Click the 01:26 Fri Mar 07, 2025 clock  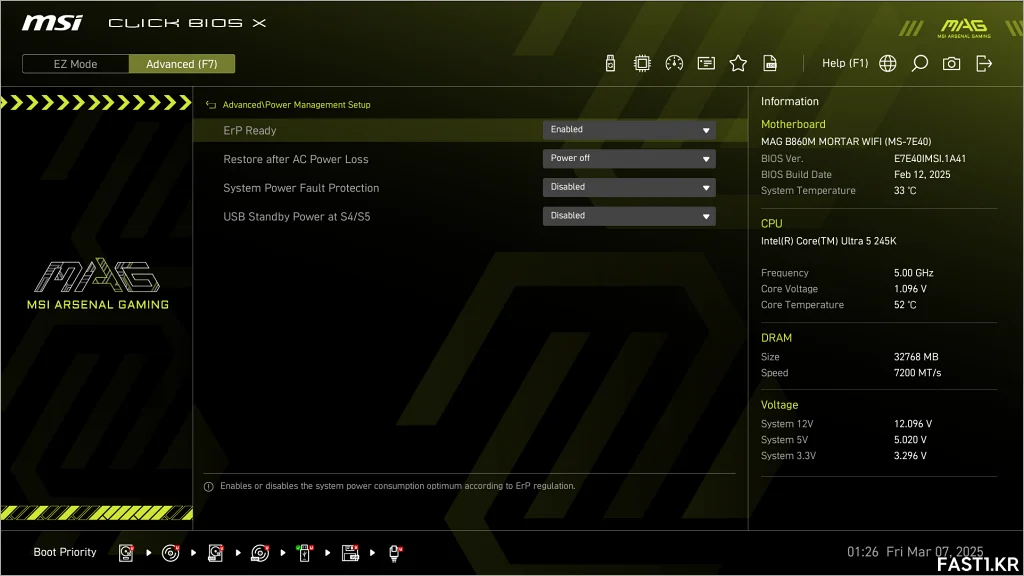(915, 552)
